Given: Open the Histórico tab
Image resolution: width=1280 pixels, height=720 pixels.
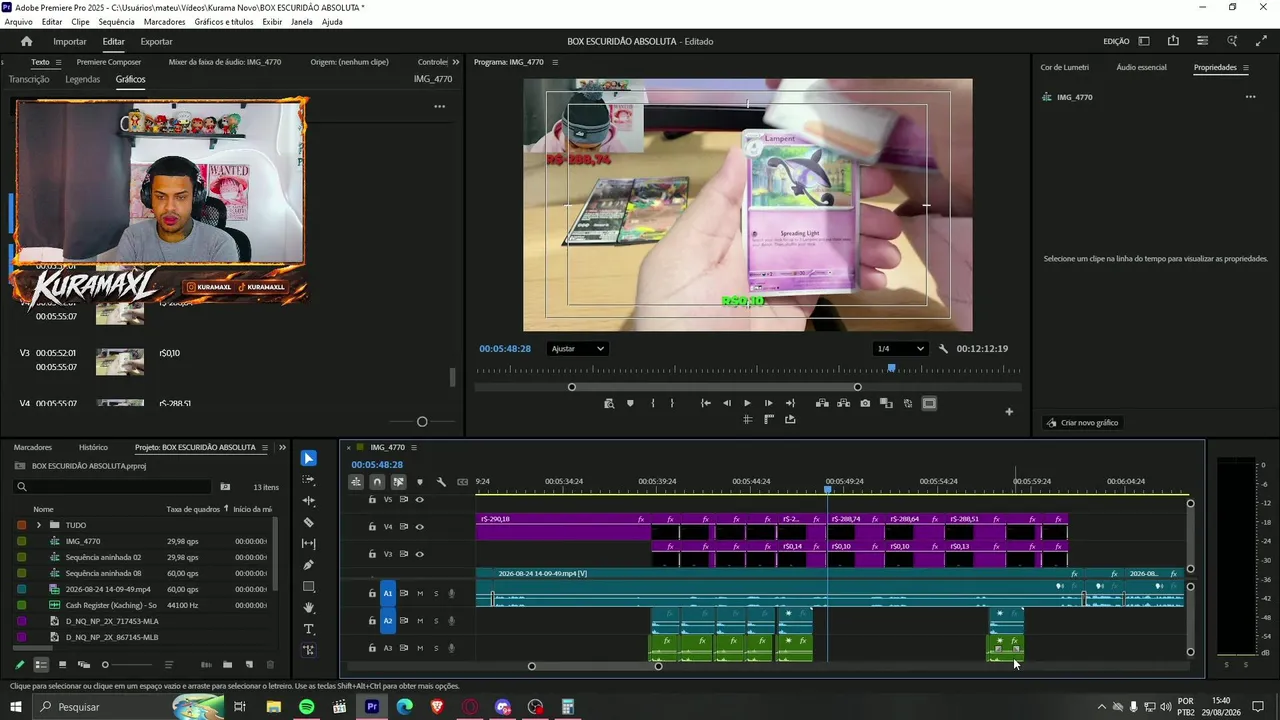Looking at the screenshot, I should coord(93,447).
